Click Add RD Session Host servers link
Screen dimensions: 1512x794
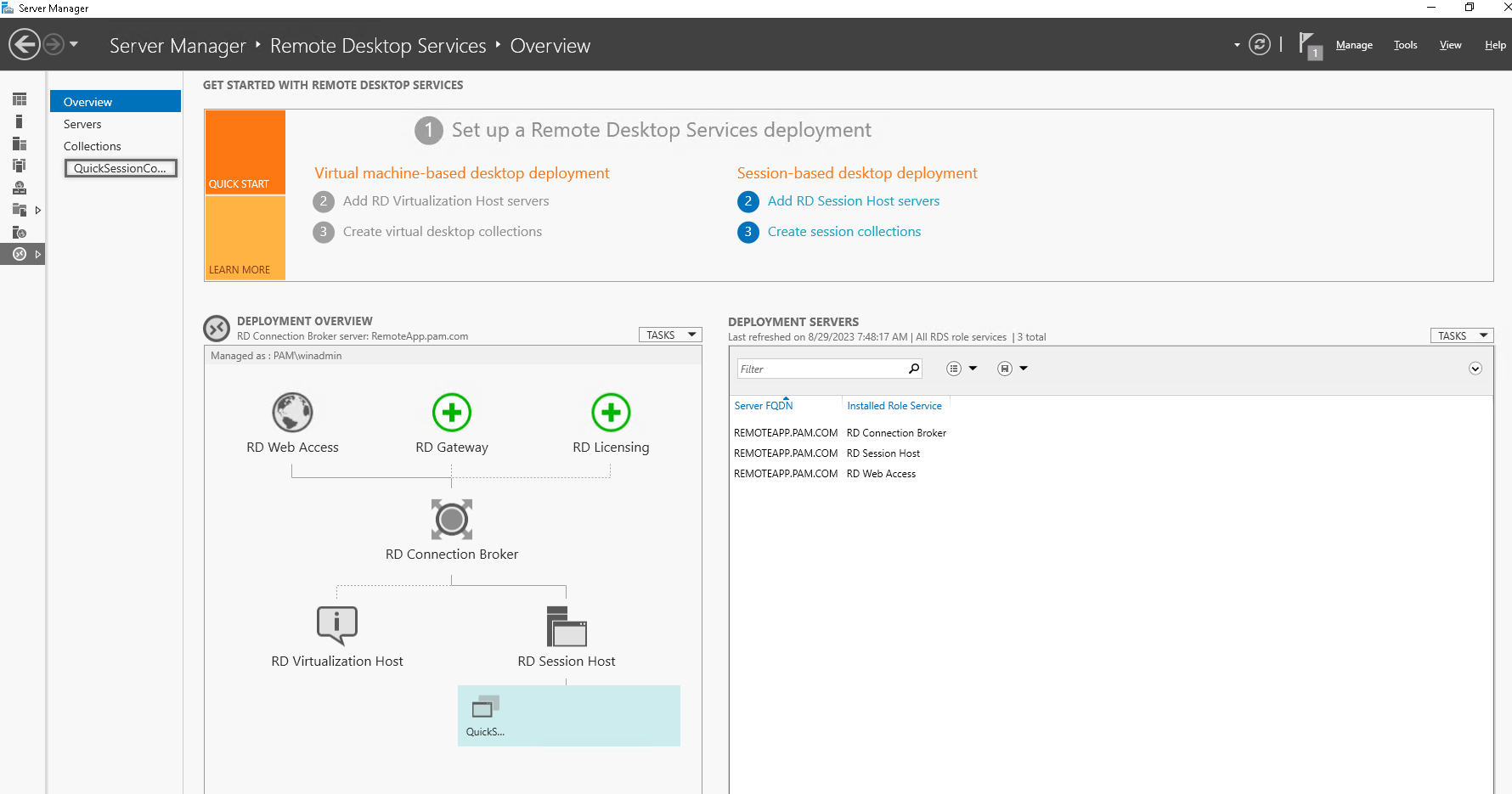[853, 201]
